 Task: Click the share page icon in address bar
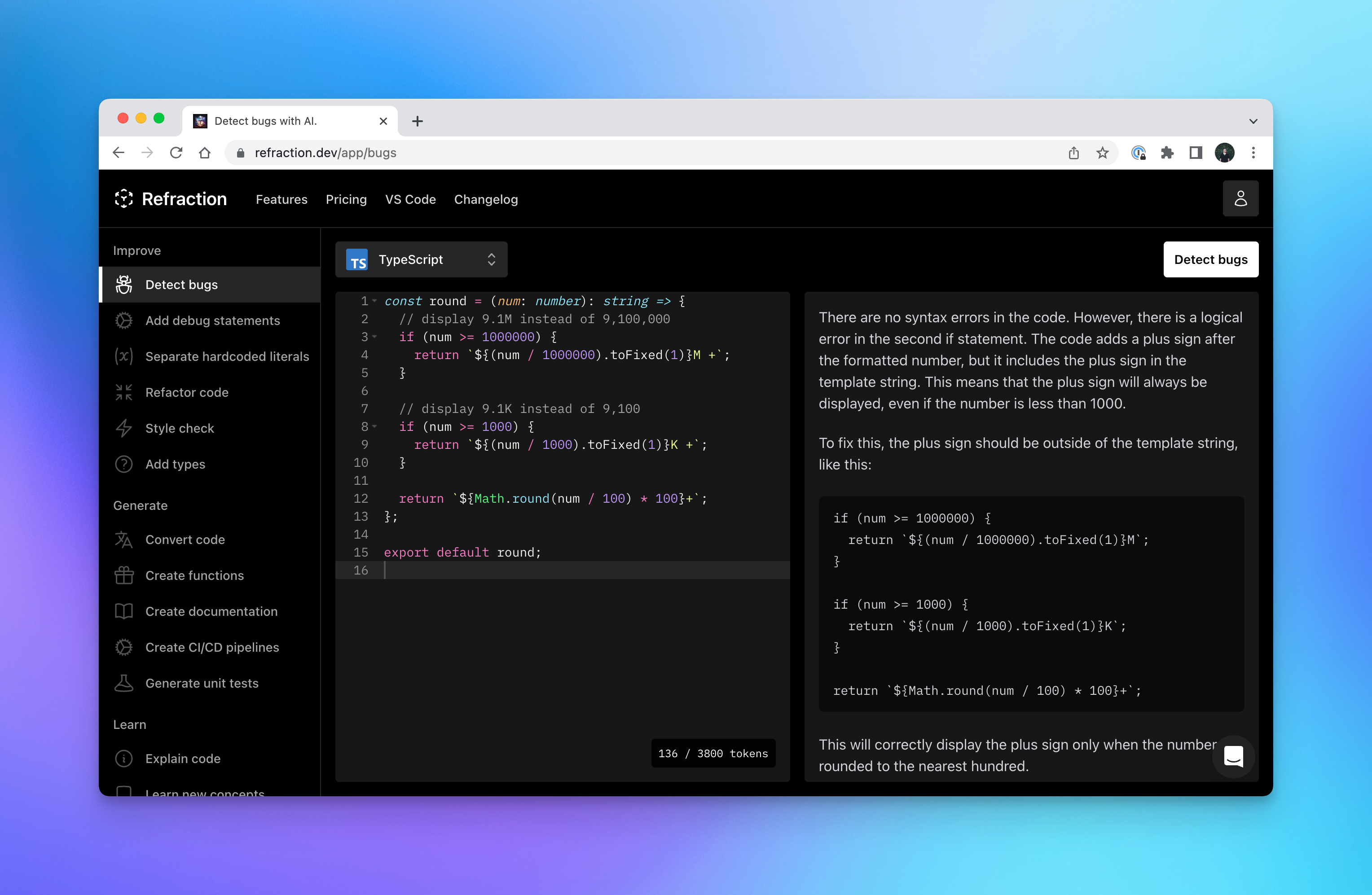click(x=1073, y=153)
